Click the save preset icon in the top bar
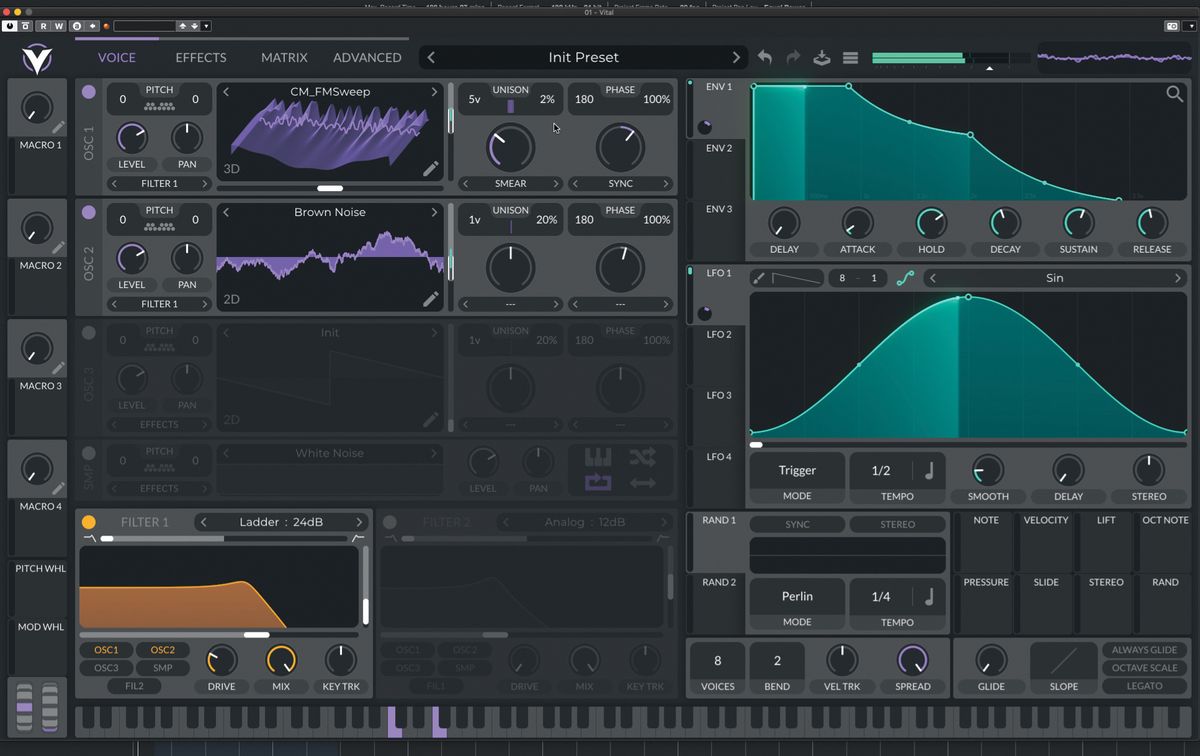This screenshot has height=756, width=1200. coord(821,58)
